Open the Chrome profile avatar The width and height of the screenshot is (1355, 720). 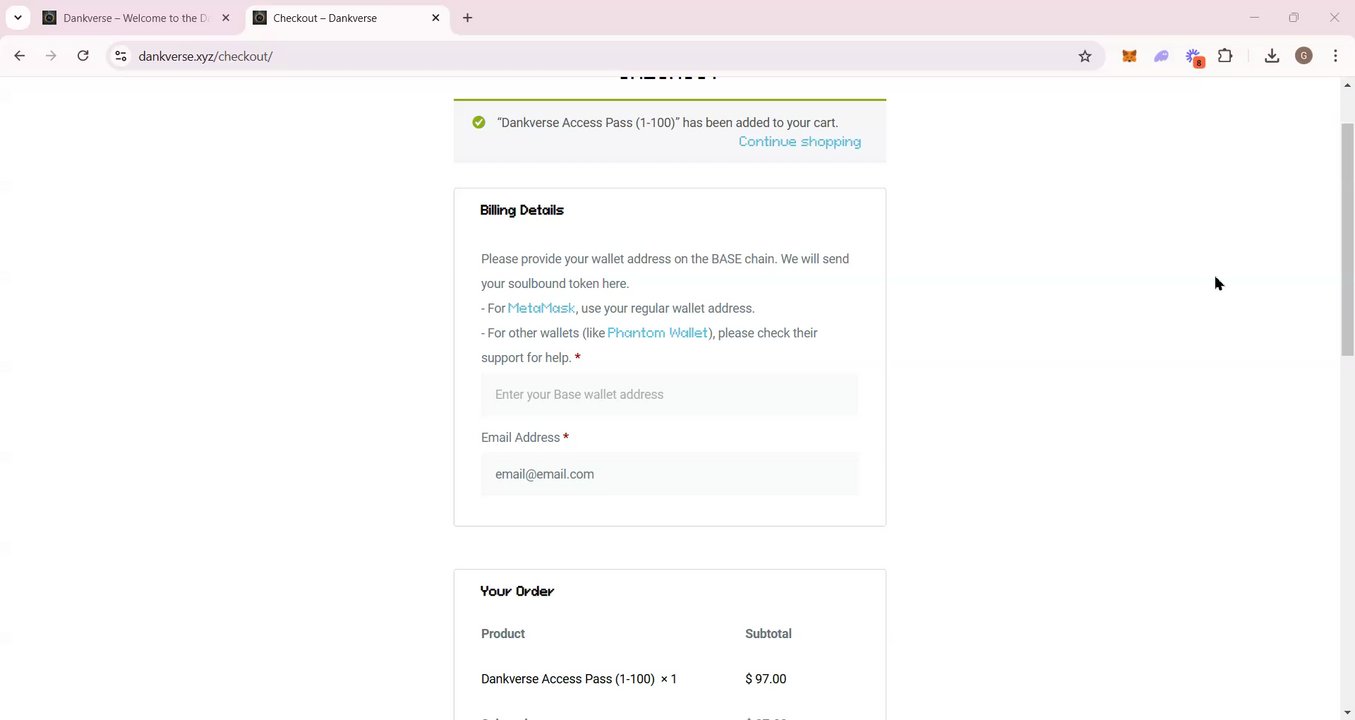point(1303,56)
